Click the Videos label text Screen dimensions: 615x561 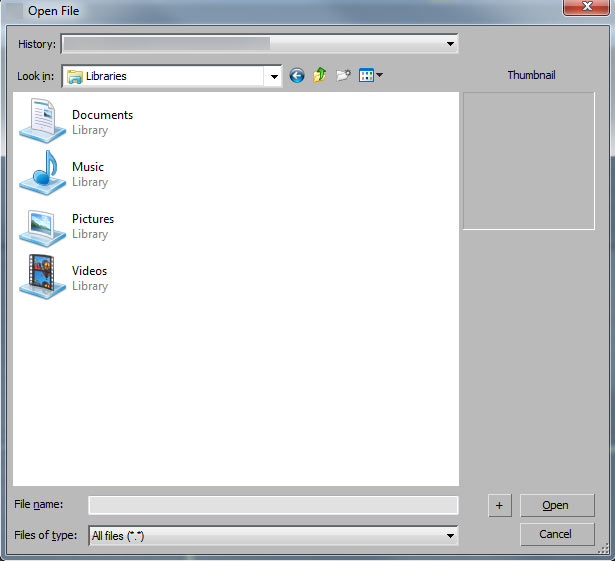coord(89,271)
